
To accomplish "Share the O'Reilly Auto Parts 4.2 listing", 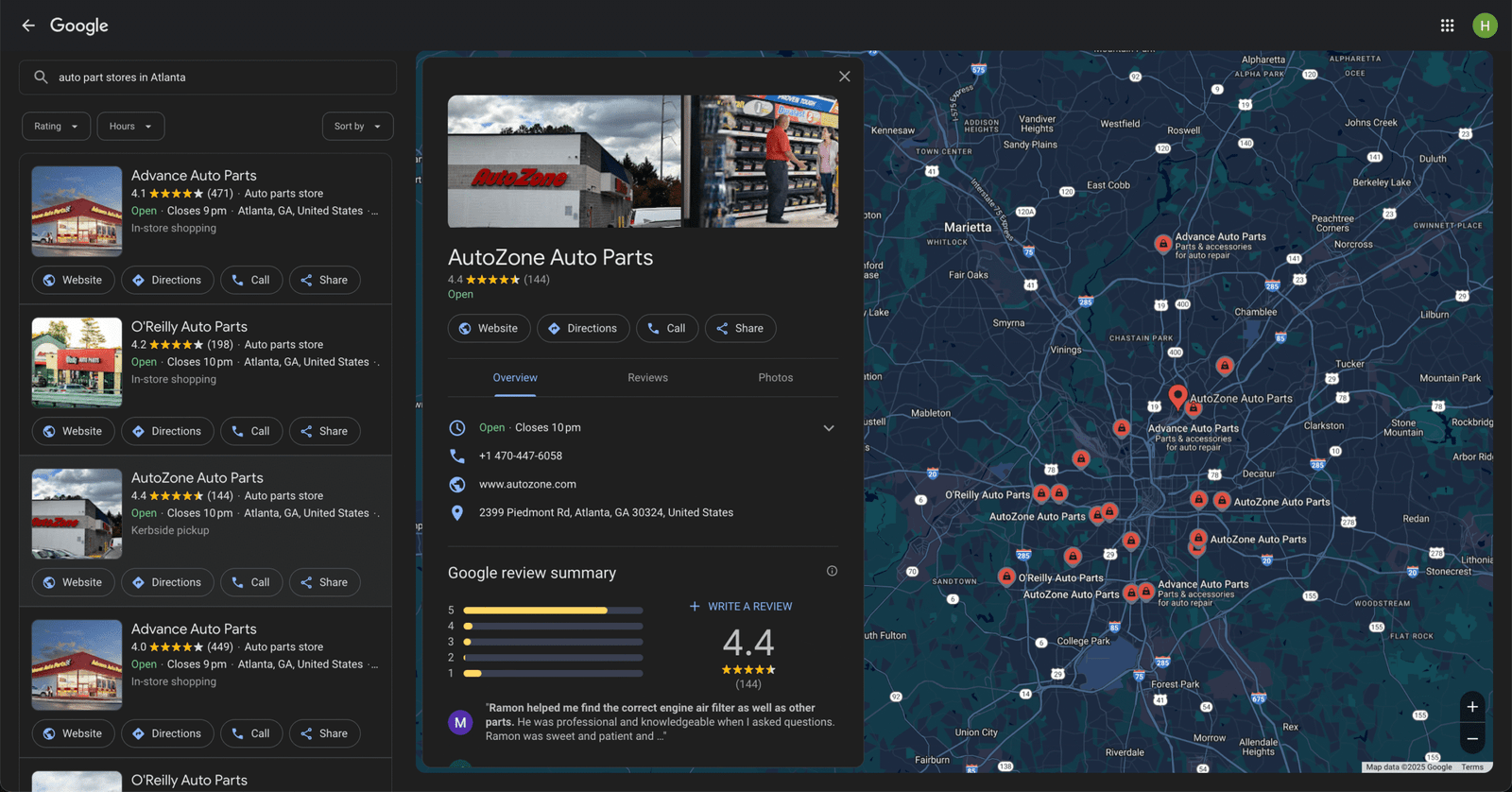I will (324, 432).
